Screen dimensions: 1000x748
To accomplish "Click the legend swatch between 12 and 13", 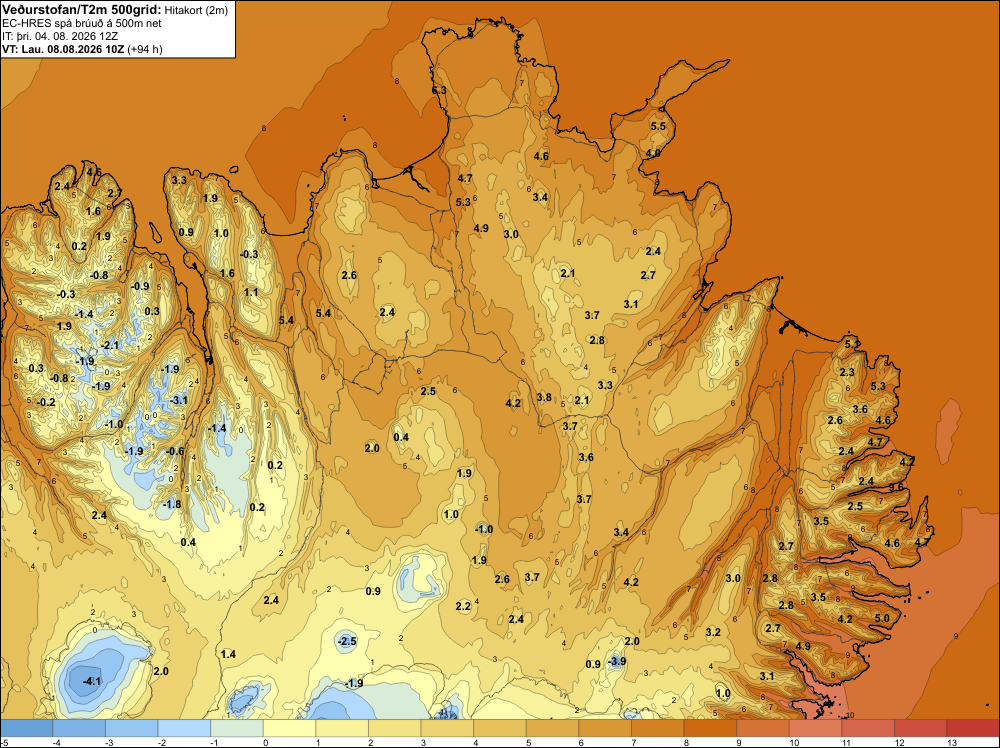I will (x=920, y=728).
